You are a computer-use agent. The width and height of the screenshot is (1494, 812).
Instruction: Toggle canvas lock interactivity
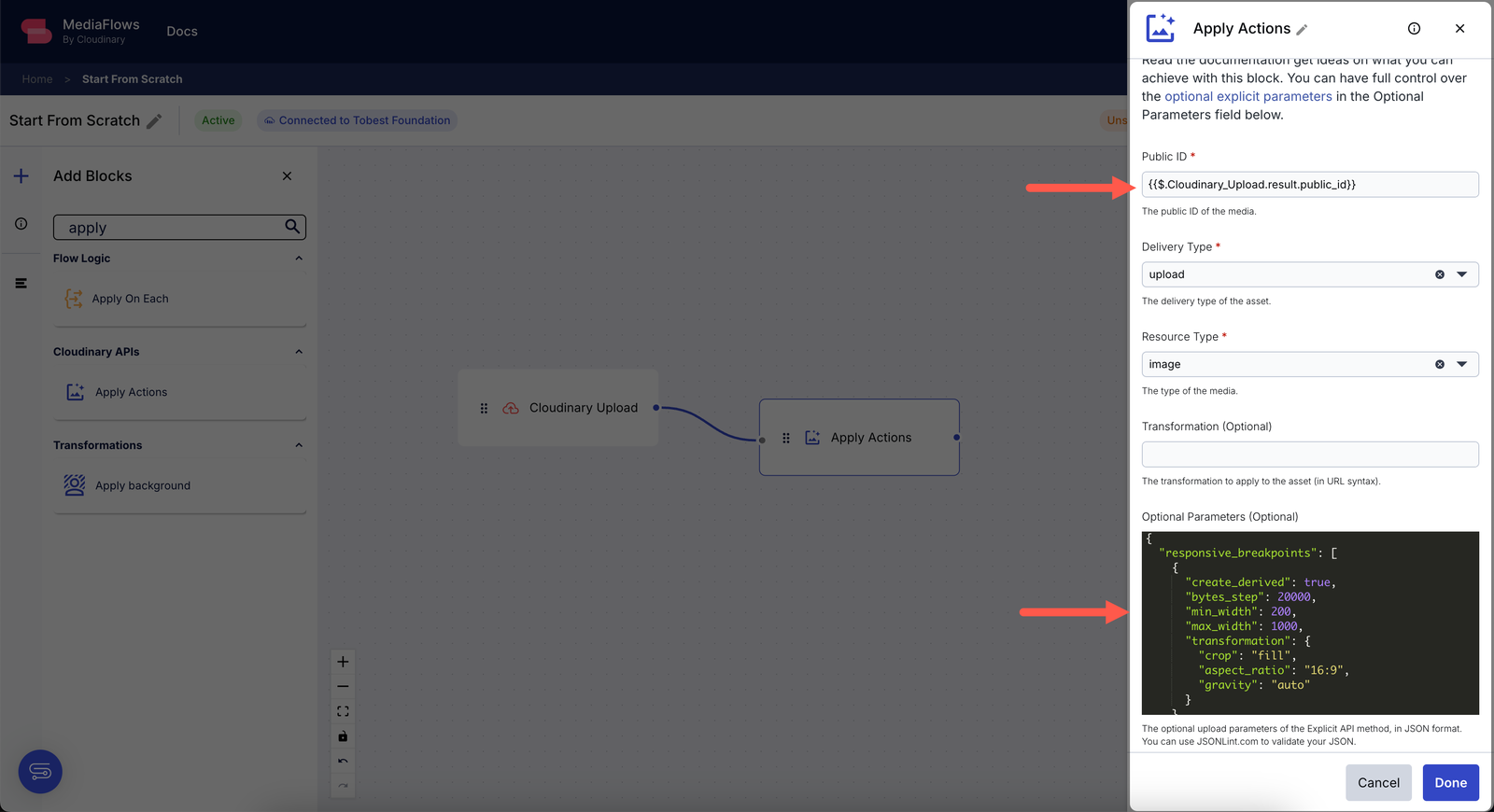pyautogui.click(x=343, y=736)
